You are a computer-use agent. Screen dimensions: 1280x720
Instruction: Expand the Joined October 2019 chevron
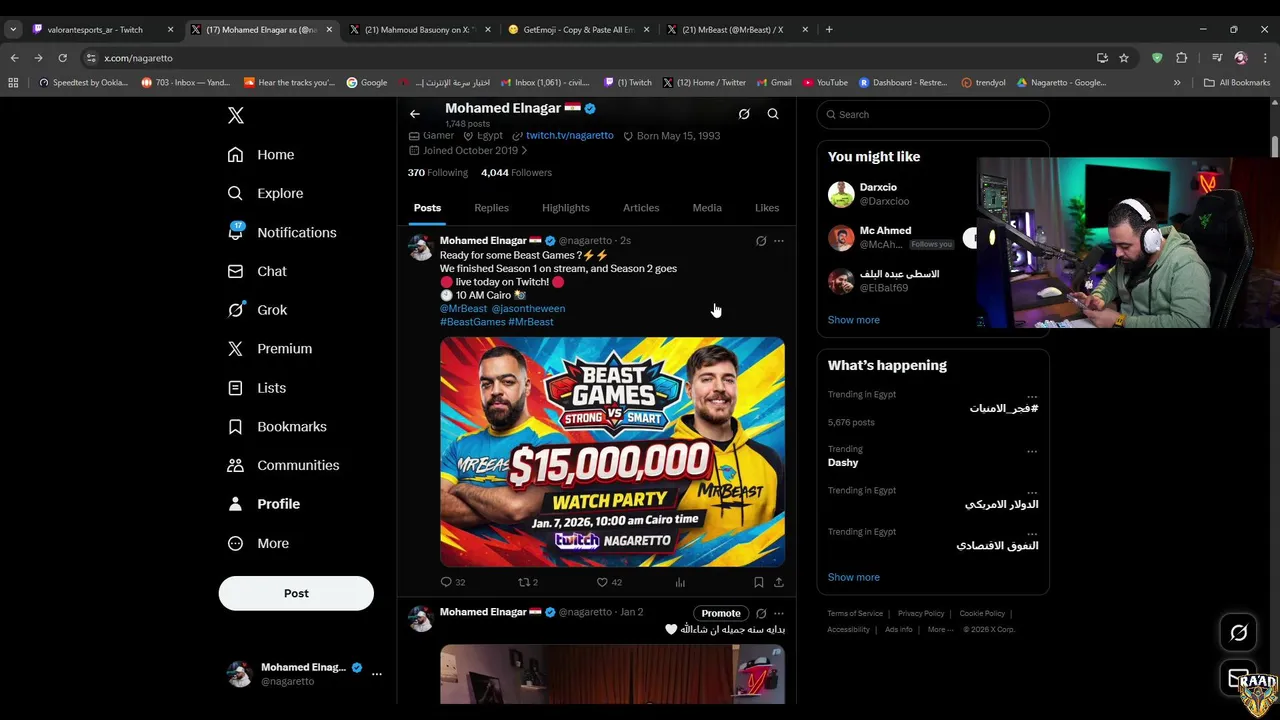point(524,151)
